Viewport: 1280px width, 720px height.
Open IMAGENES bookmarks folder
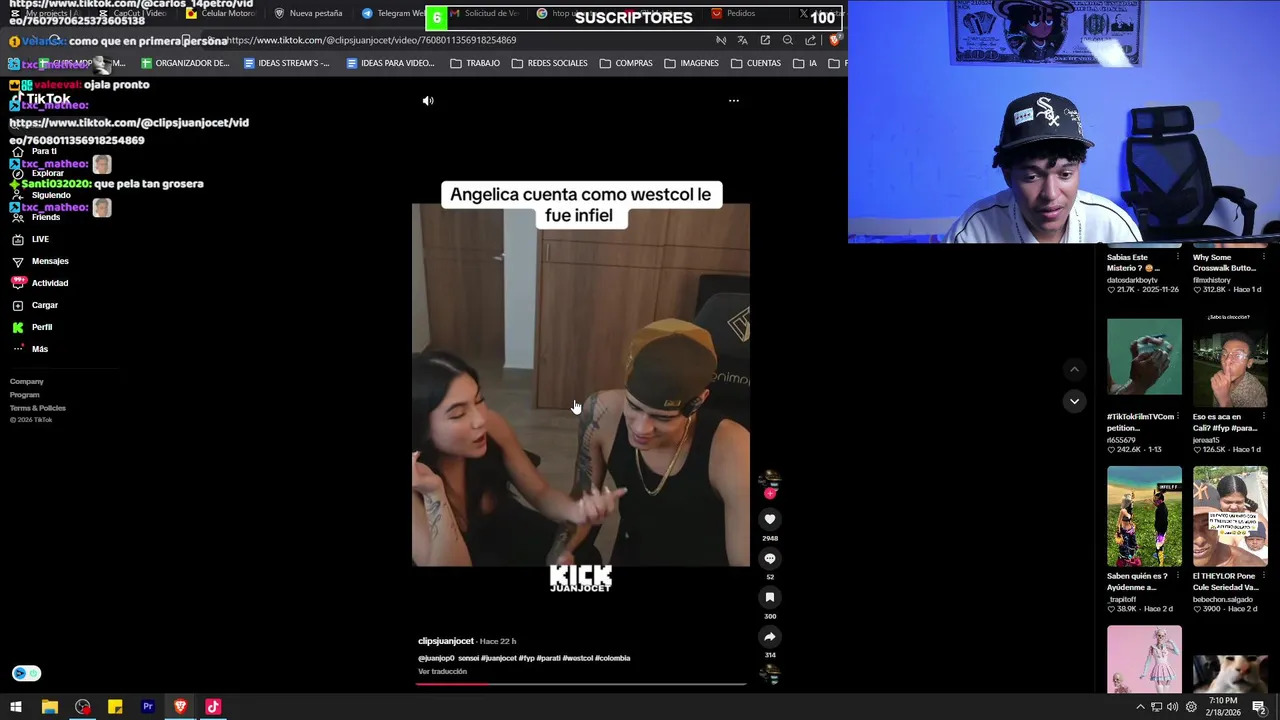pyautogui.click(x=691, y=63)
